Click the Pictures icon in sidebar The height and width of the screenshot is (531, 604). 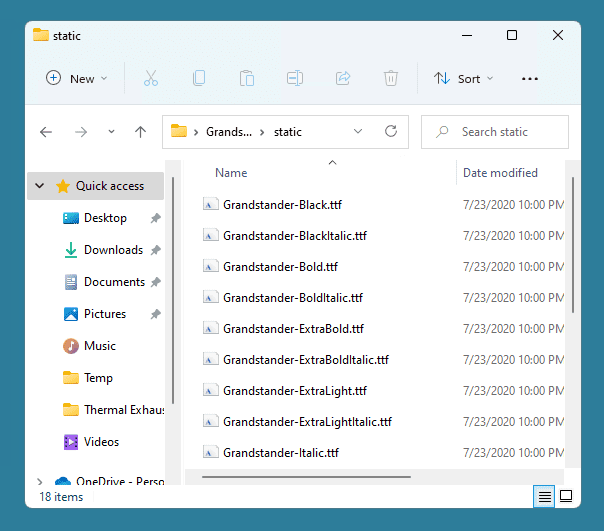(x=71, y=314)
